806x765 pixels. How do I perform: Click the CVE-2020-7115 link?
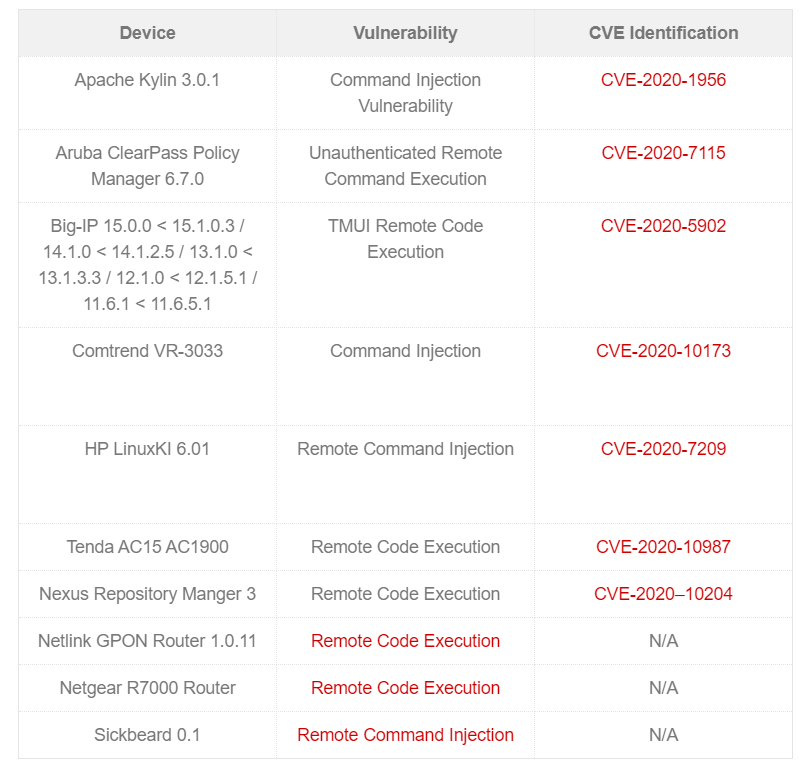click(x=663, y=153)
